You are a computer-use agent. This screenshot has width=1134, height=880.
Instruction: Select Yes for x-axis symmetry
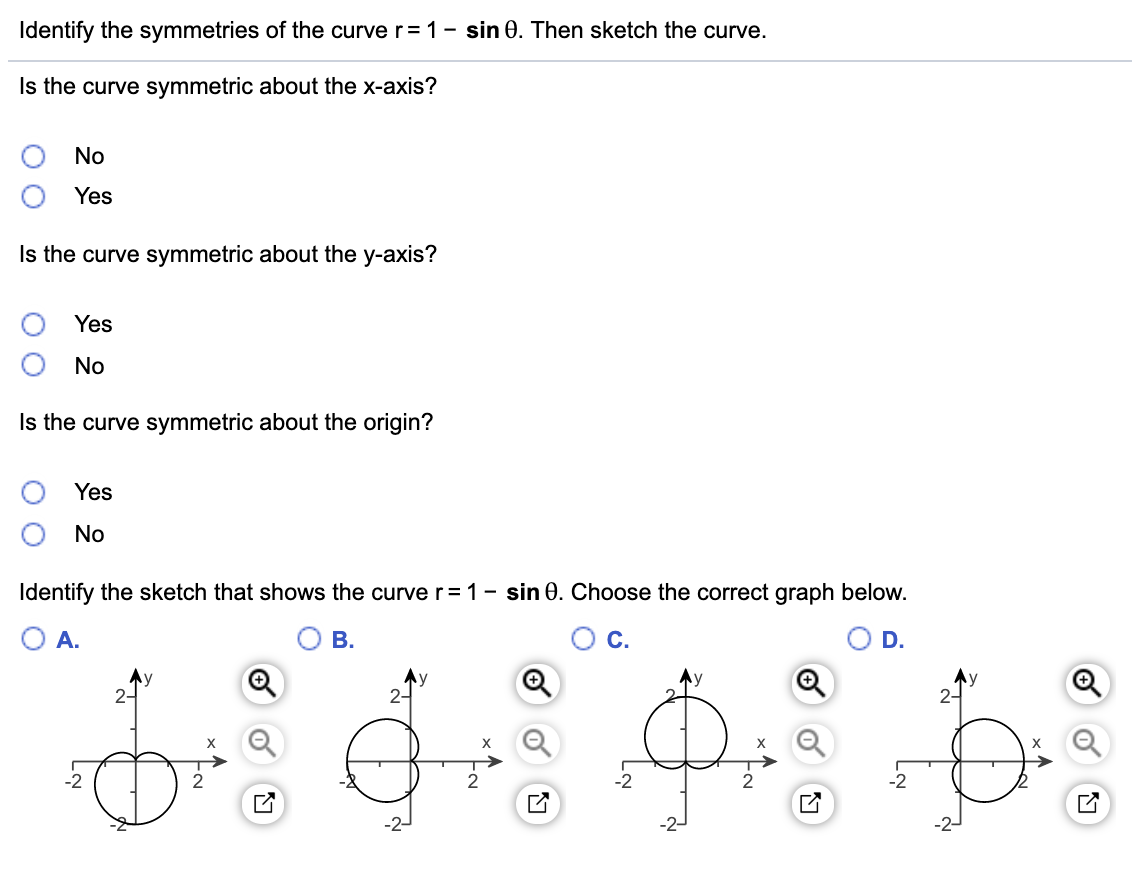(33, 196)
